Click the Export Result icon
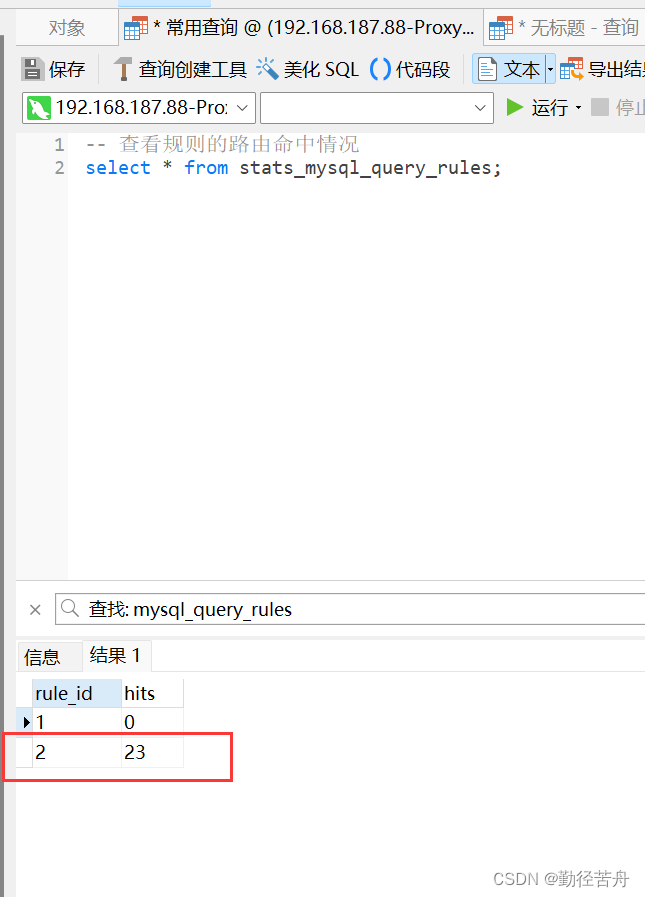This screenshot has height=897, width=645. pos(571,69)
